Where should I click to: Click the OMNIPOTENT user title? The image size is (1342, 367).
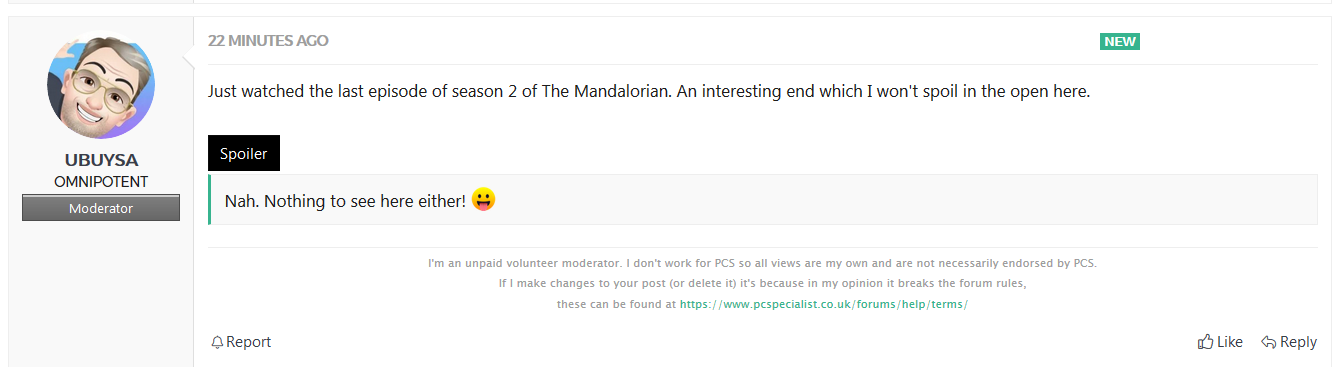[x=101, y=182]
